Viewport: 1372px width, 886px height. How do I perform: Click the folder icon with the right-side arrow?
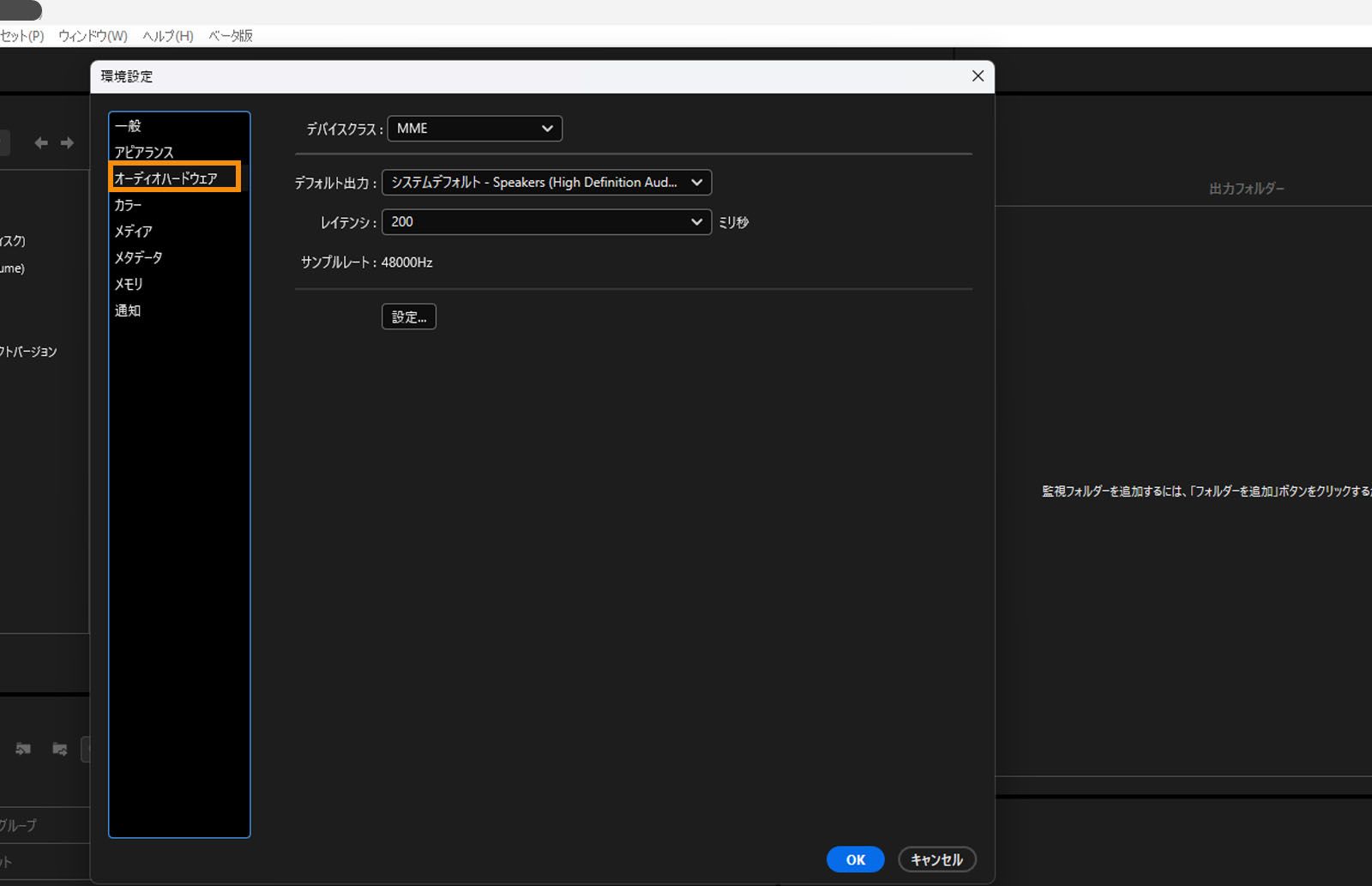60,749
